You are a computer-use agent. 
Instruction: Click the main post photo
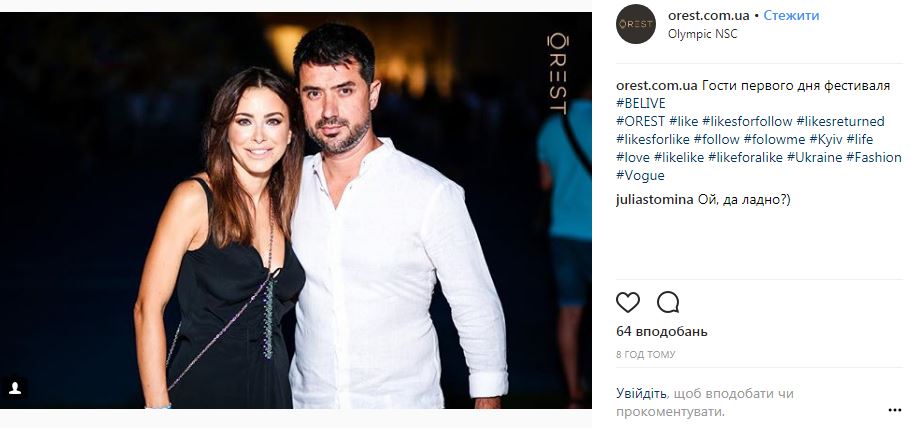[296, 210]
